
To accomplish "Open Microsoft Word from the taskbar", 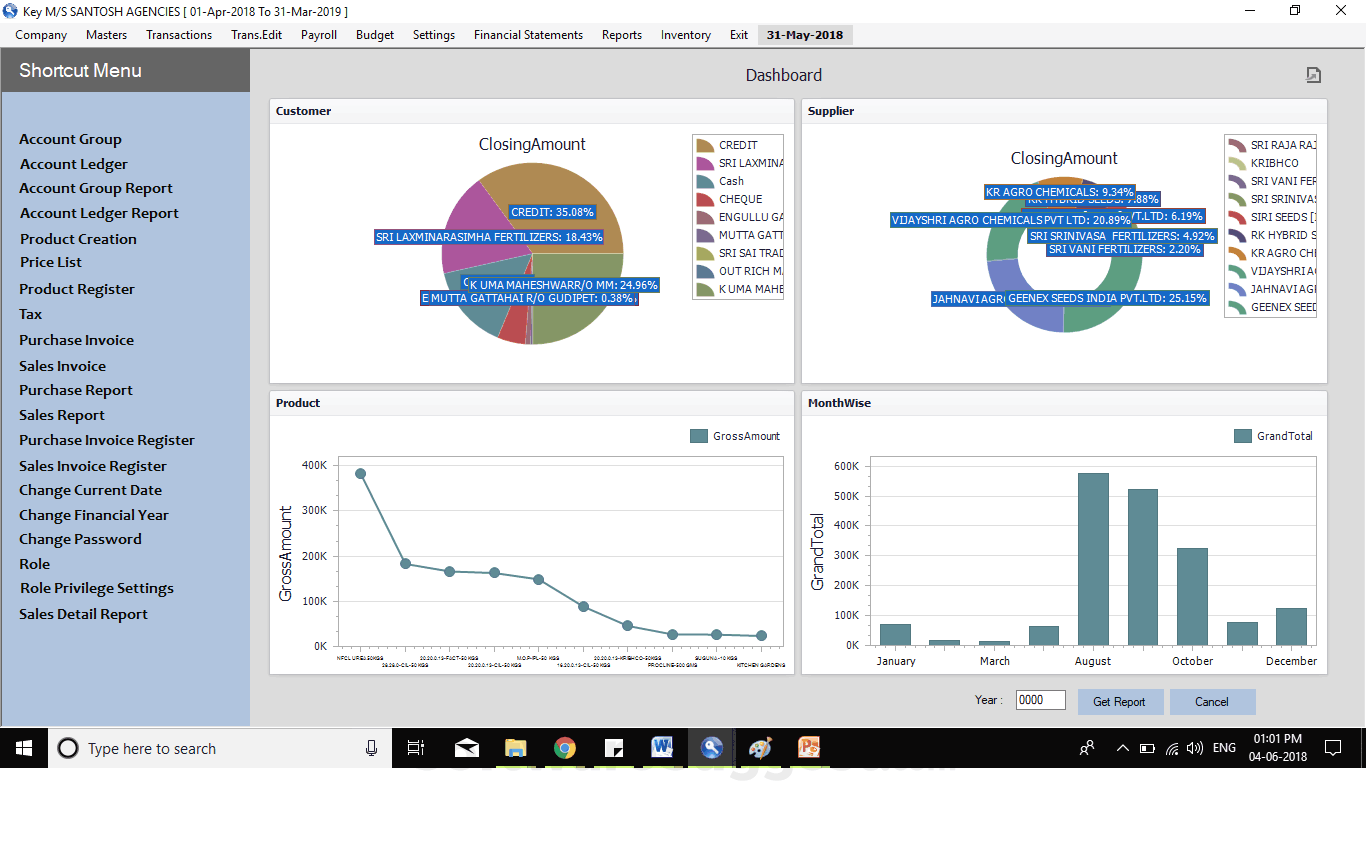I will tap(662, 748).
